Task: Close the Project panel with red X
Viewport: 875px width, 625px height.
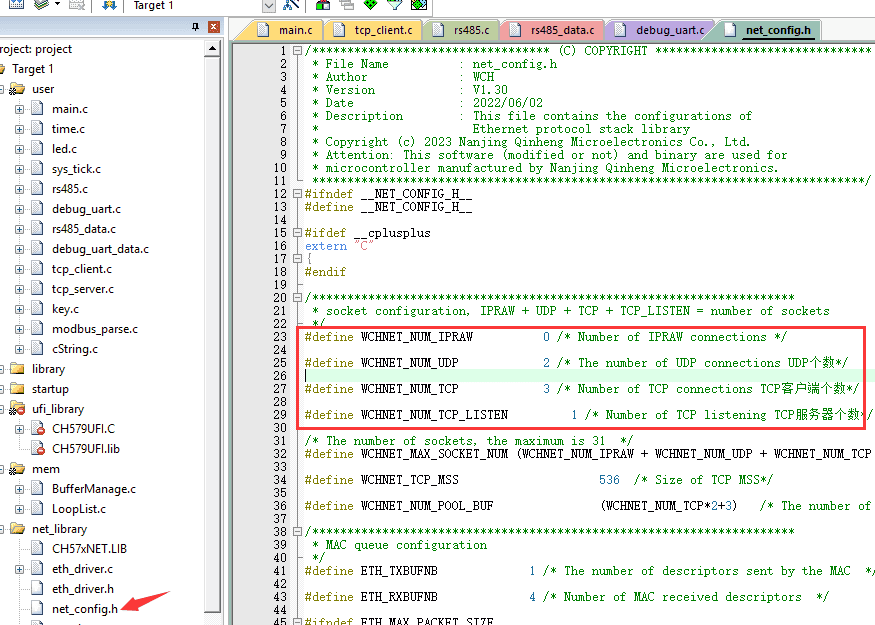Action: (x=214, y=27)
